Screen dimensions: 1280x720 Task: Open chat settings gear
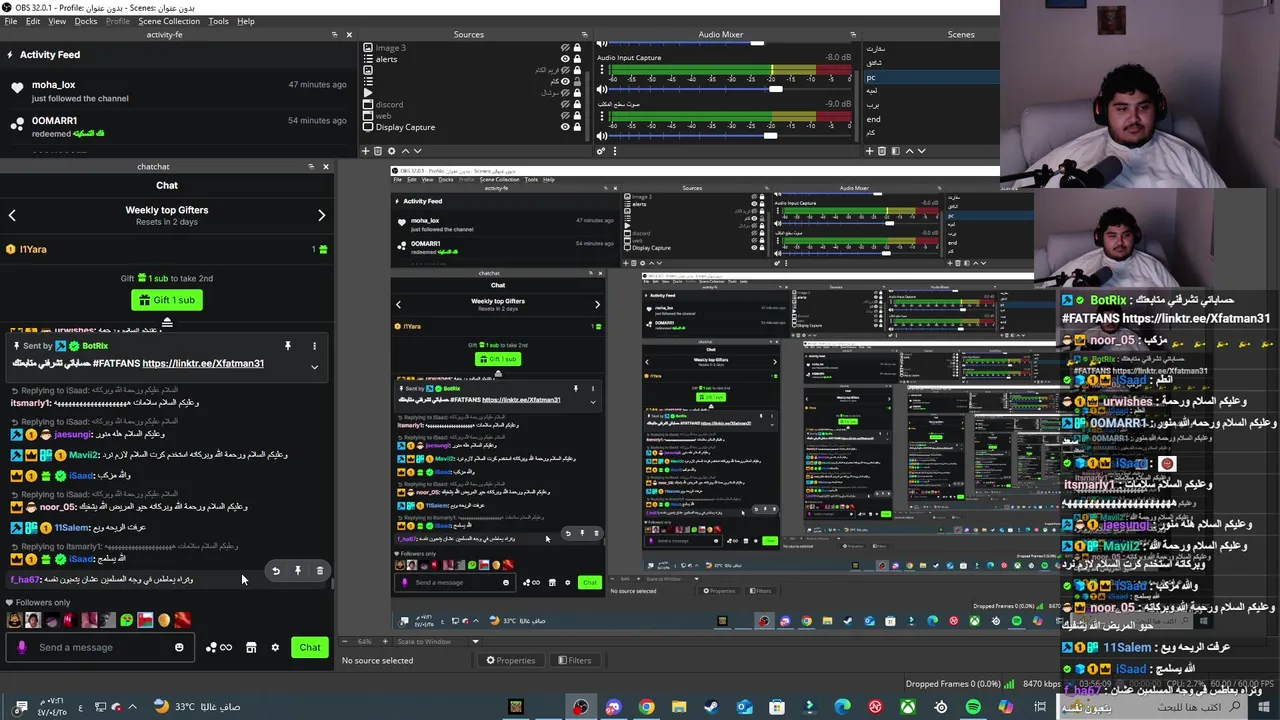(x=275, y=647)
